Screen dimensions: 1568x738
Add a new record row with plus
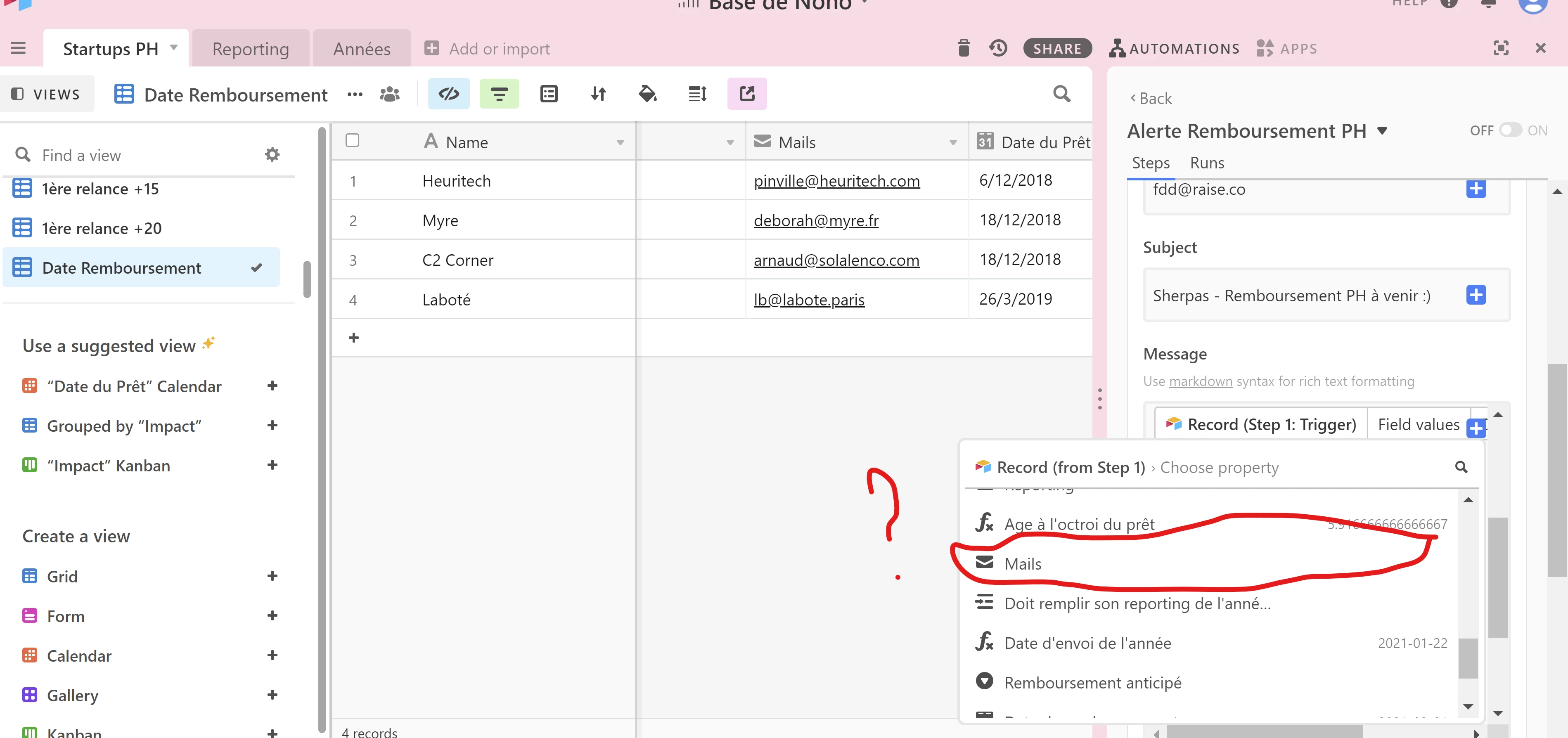tap(354, 338)
